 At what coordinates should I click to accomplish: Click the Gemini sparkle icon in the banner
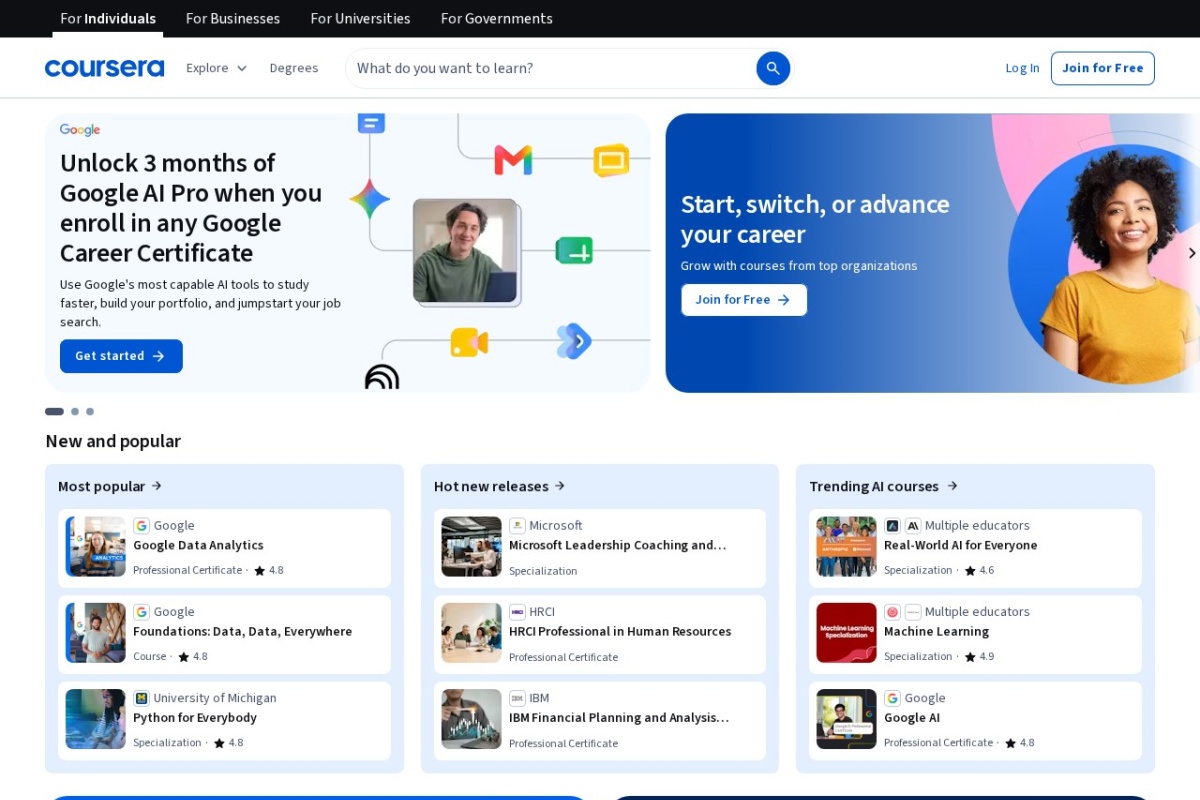pos(369,200)
